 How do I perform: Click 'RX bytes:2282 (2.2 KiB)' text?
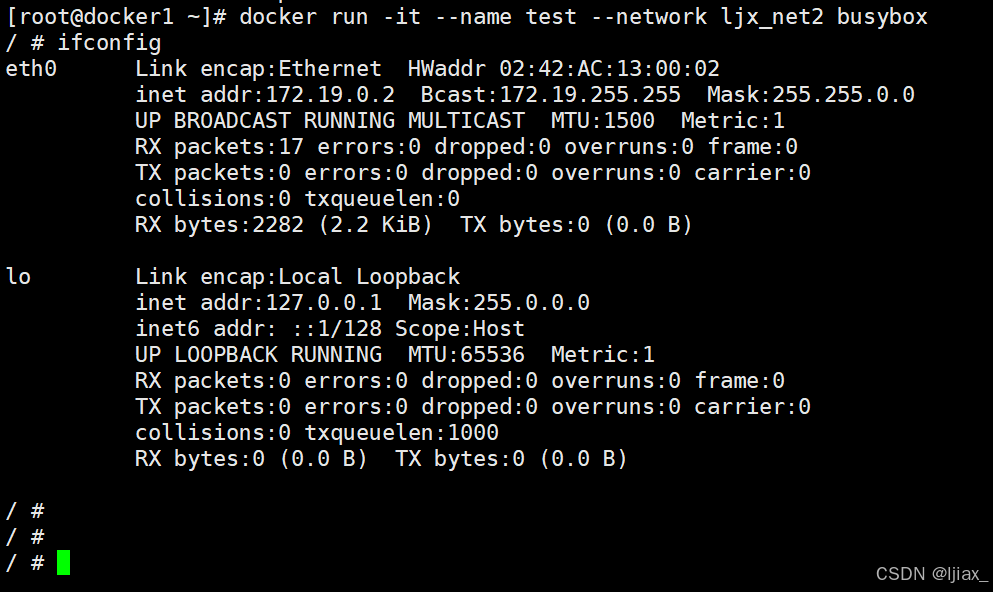[284, 224]
